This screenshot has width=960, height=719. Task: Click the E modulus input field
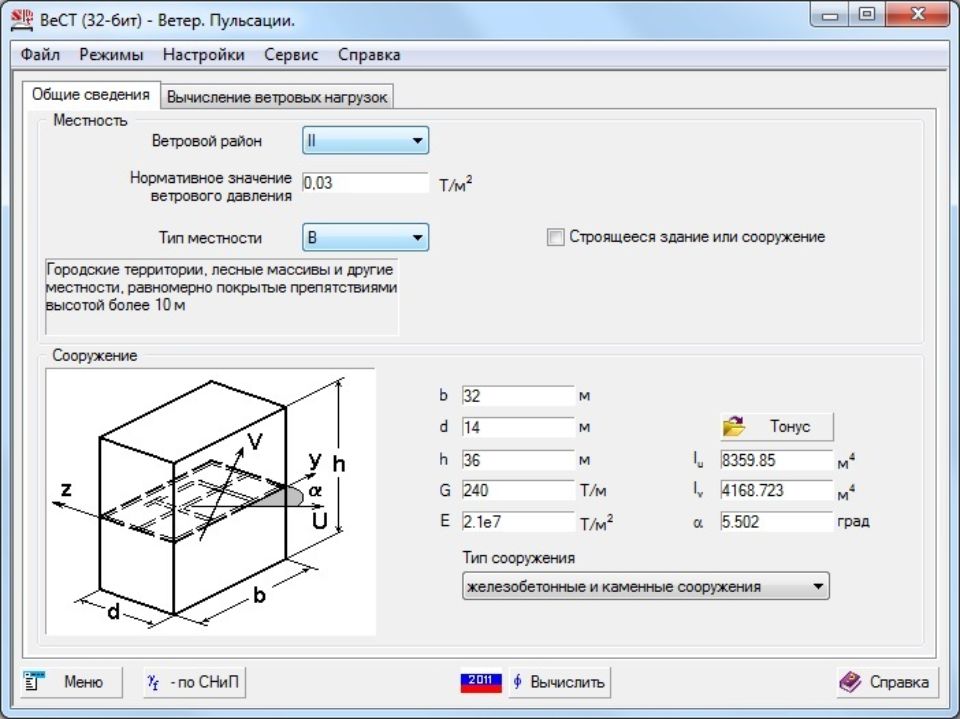(518, 522)
